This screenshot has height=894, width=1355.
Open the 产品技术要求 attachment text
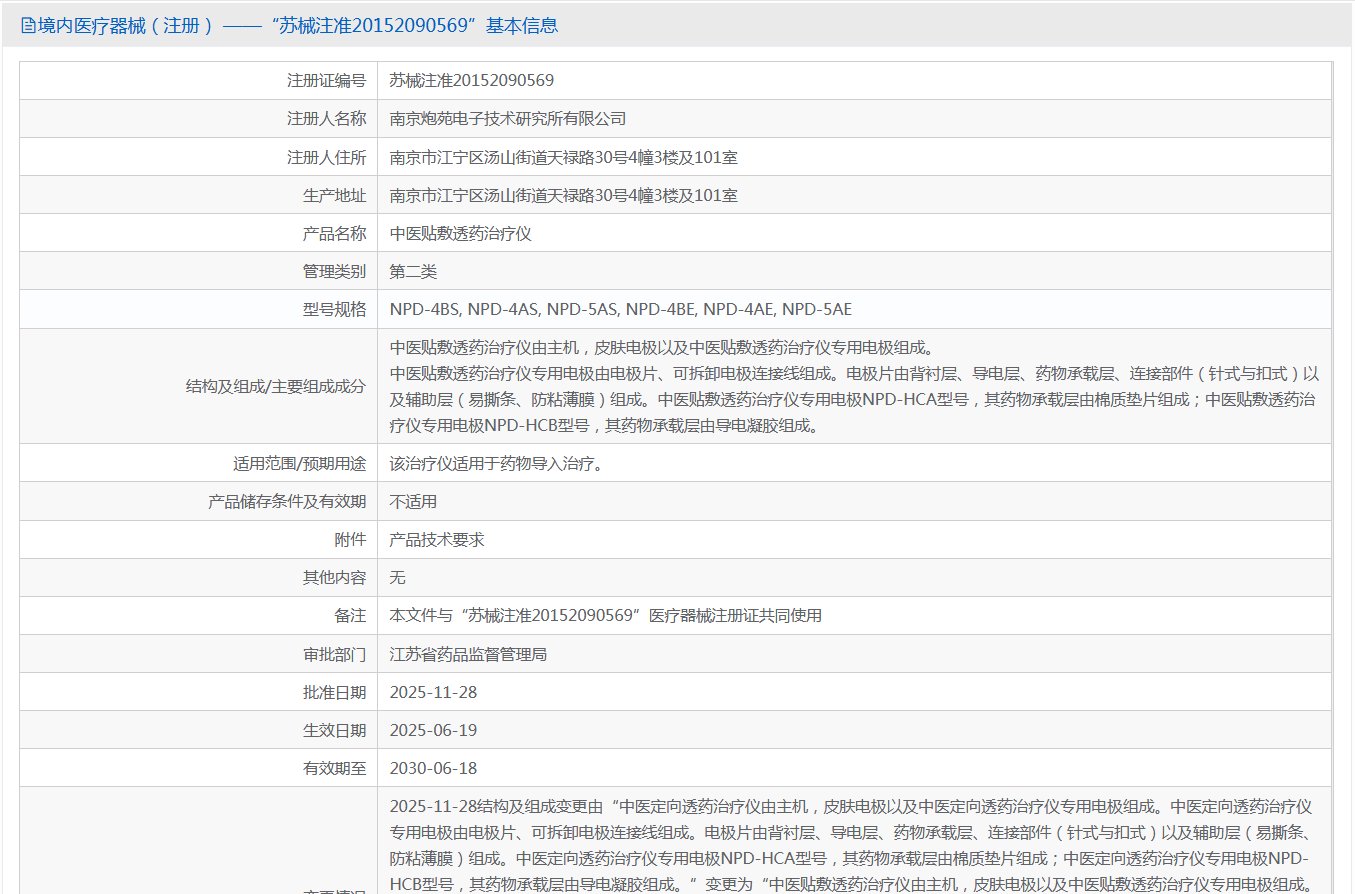pyautogui.click(x=437, y=539)
